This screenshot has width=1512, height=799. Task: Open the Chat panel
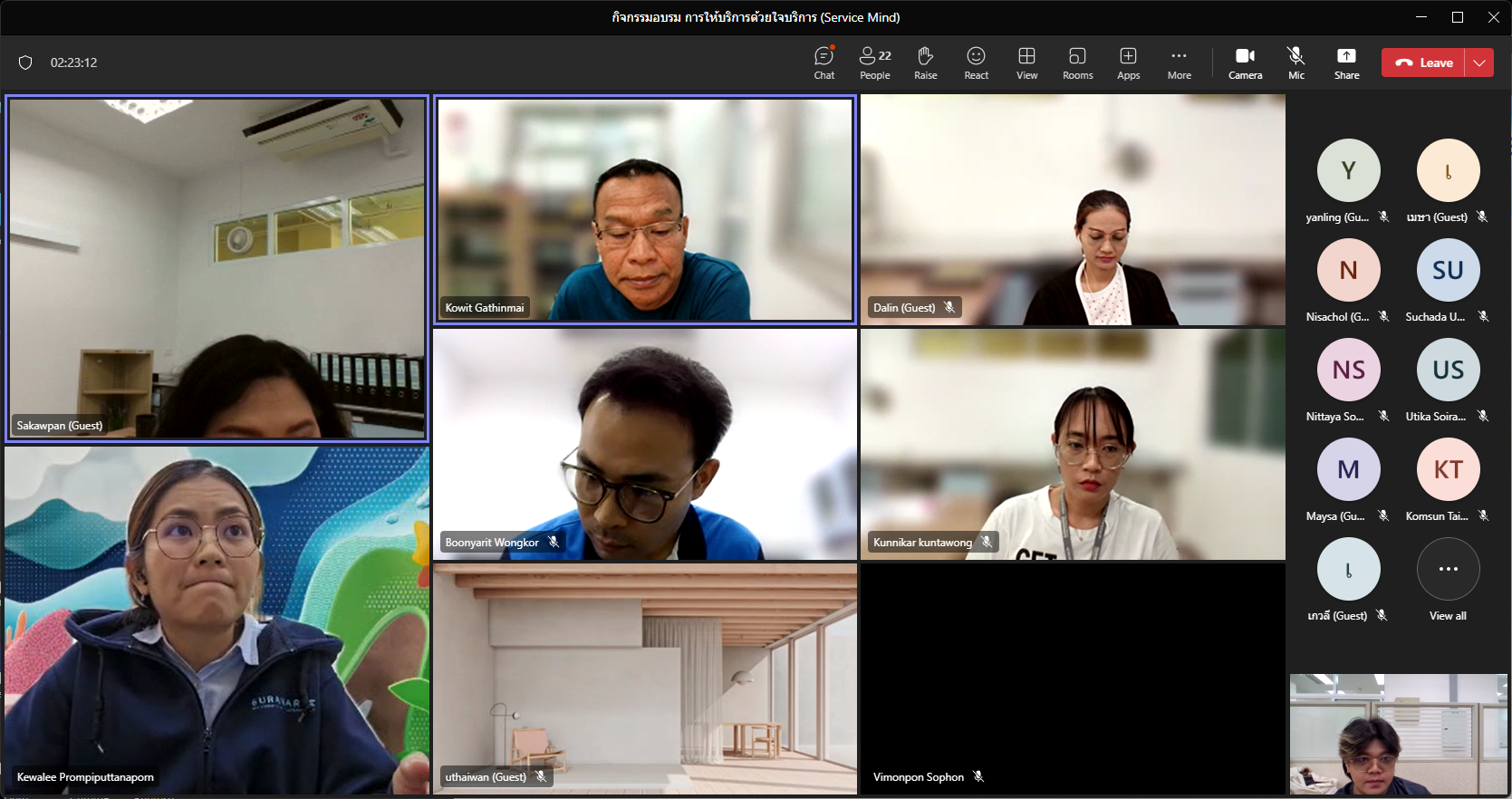point(823,63)
